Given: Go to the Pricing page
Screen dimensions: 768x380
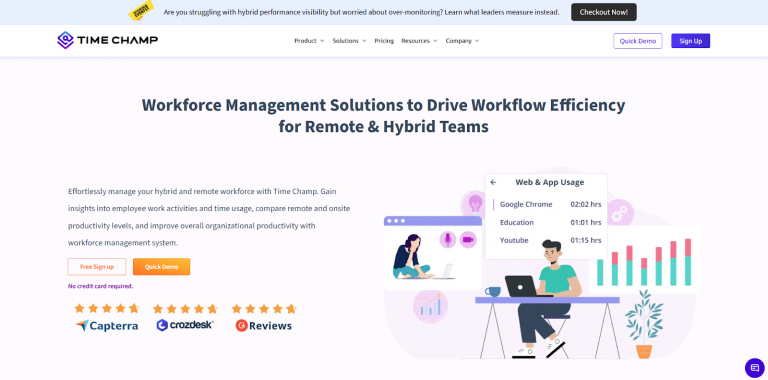Looking at the screenshot, I should 384,41.
